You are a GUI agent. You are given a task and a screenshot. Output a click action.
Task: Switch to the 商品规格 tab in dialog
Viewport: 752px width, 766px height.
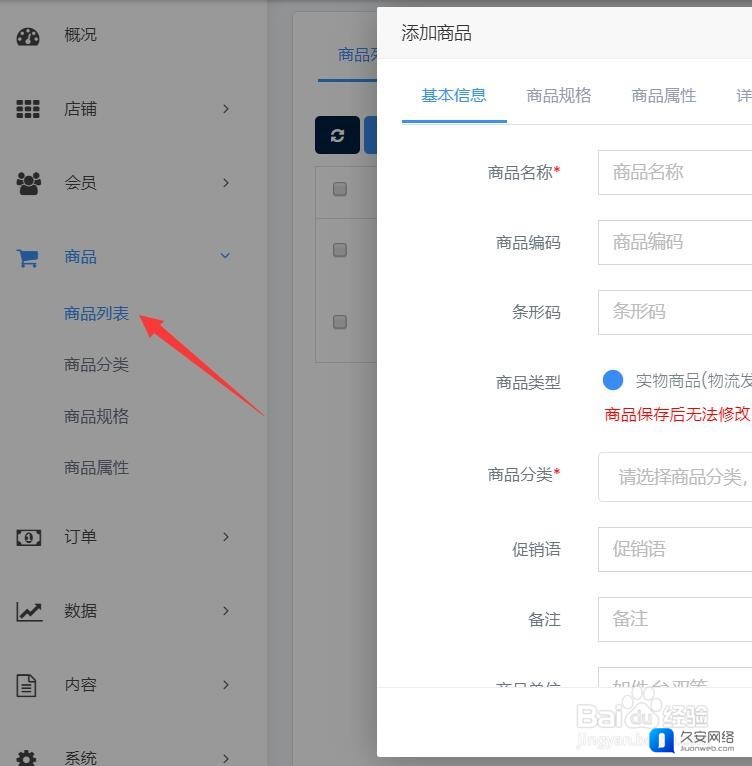point(559,95)
